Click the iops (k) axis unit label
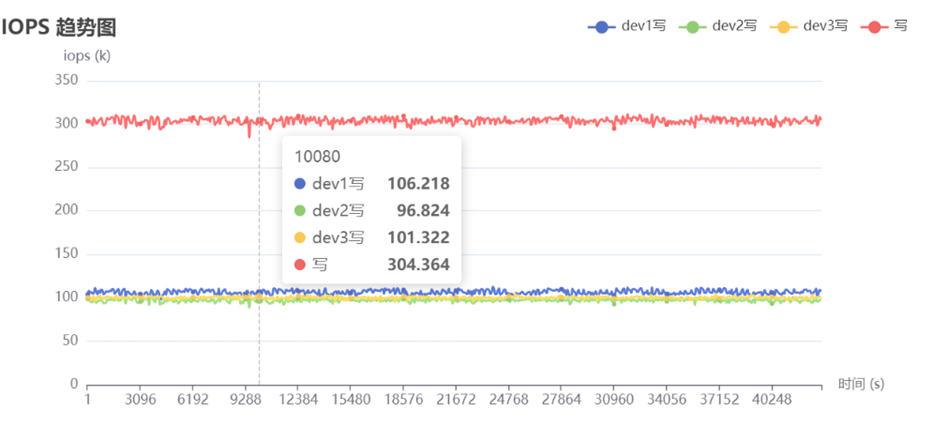The height and width of the screenshot is (441, 947). [x=87, y=56]
